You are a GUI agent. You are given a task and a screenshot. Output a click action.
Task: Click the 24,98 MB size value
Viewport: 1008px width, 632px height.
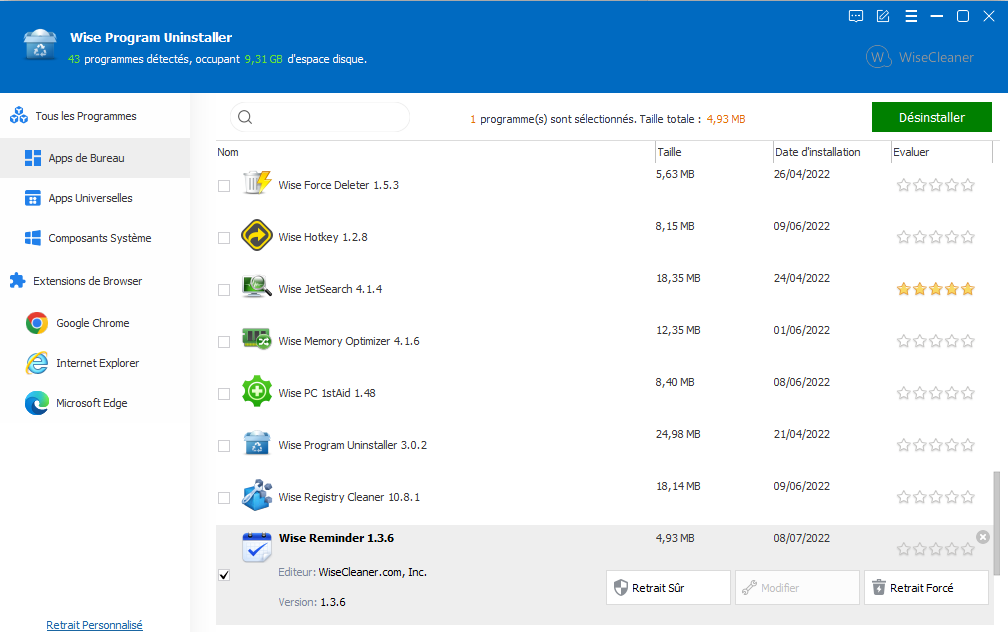[678, 434]
